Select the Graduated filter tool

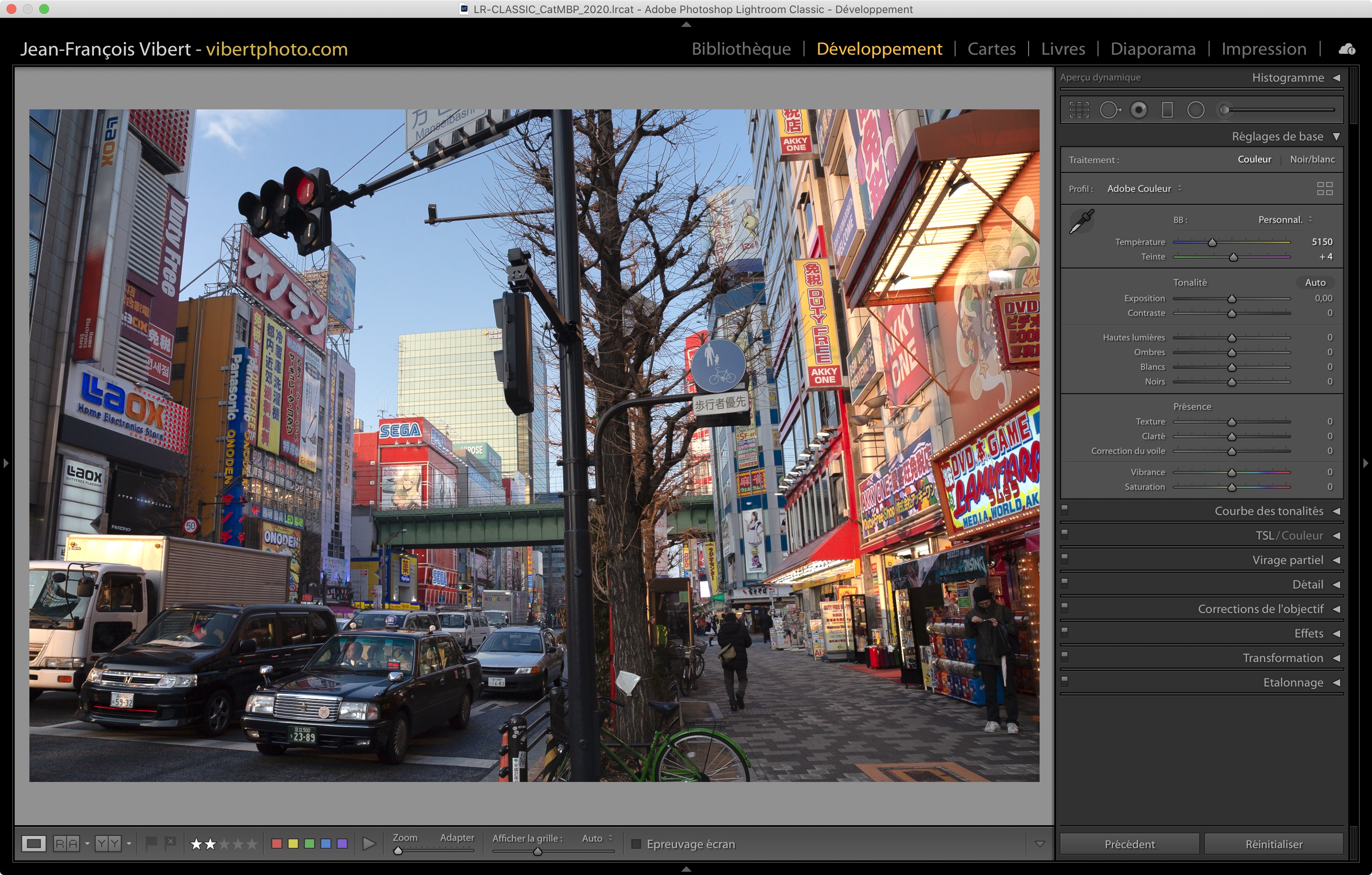point(1167,110)
